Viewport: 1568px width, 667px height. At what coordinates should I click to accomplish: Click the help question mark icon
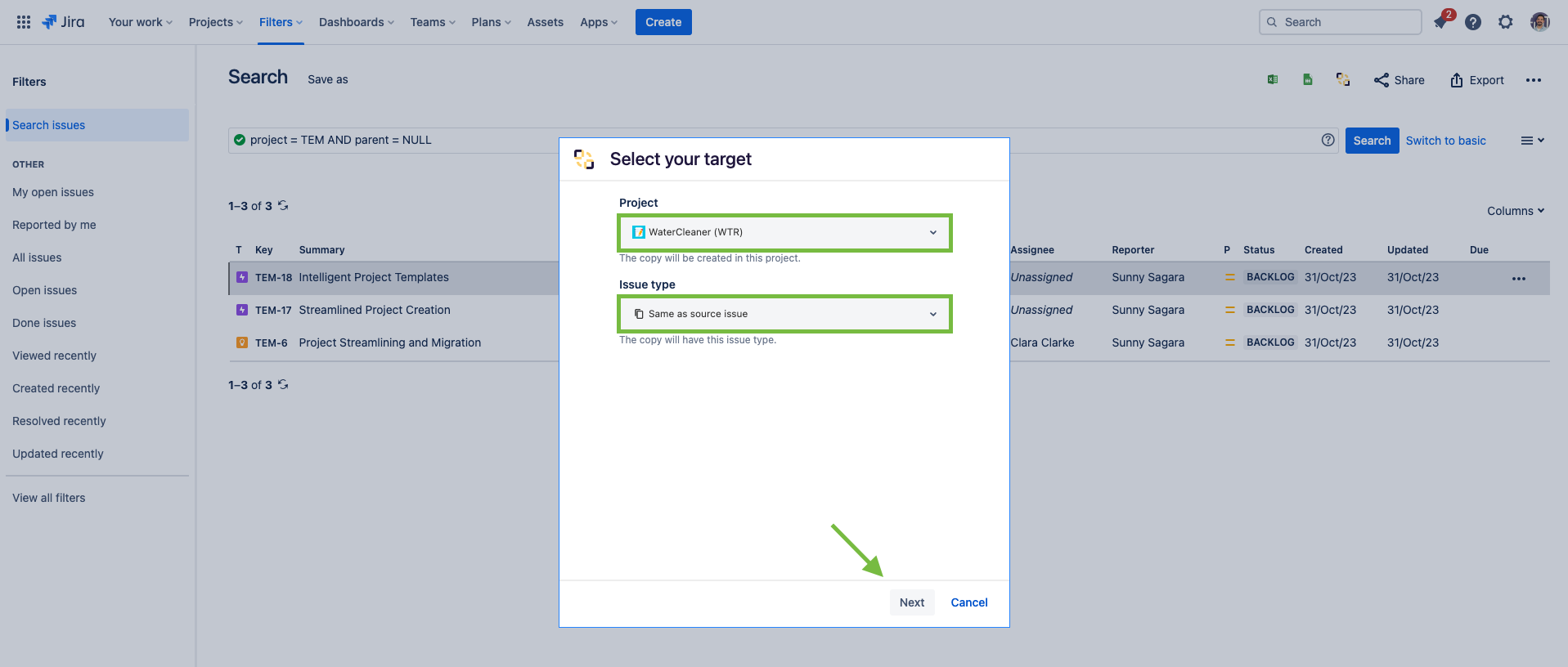pyautogui.click(x=1473, y=22)
